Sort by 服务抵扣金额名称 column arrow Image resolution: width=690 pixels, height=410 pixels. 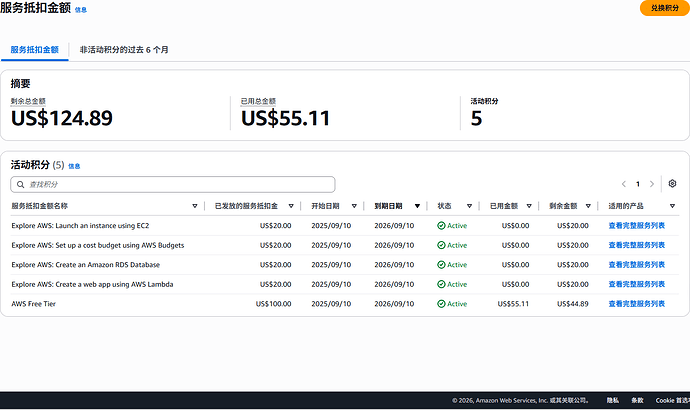click(x=195, y=206)
